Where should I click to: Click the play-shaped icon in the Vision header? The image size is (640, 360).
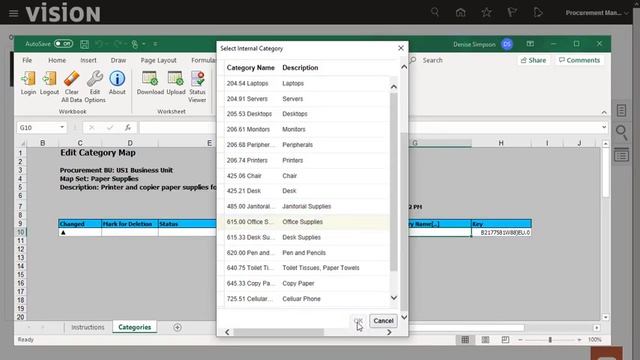(x=538, y=13)
